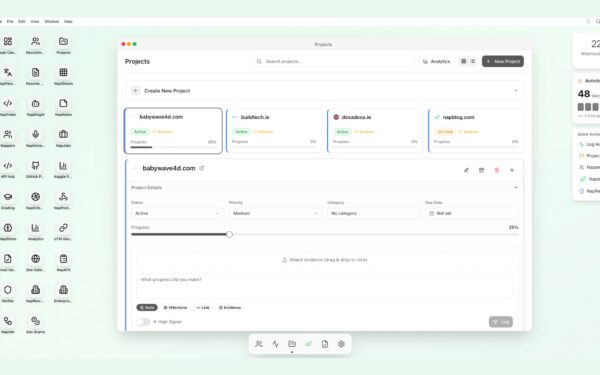
Task: Open the Recruitment people desktop icon
Action: [36, 41]
